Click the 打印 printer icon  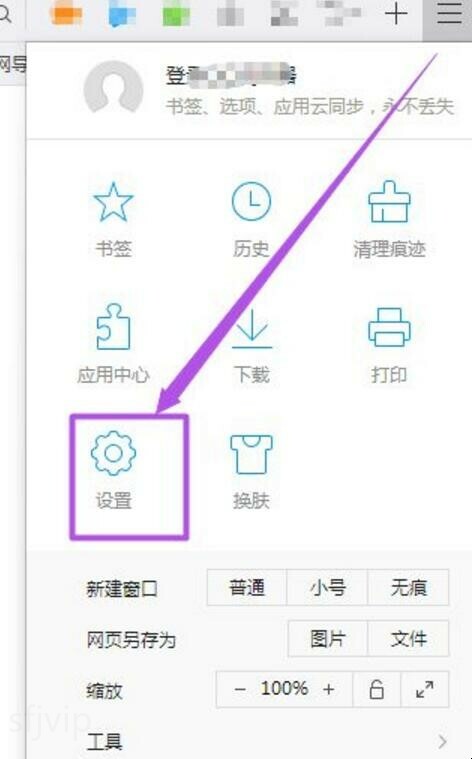[x=389, y=327]
